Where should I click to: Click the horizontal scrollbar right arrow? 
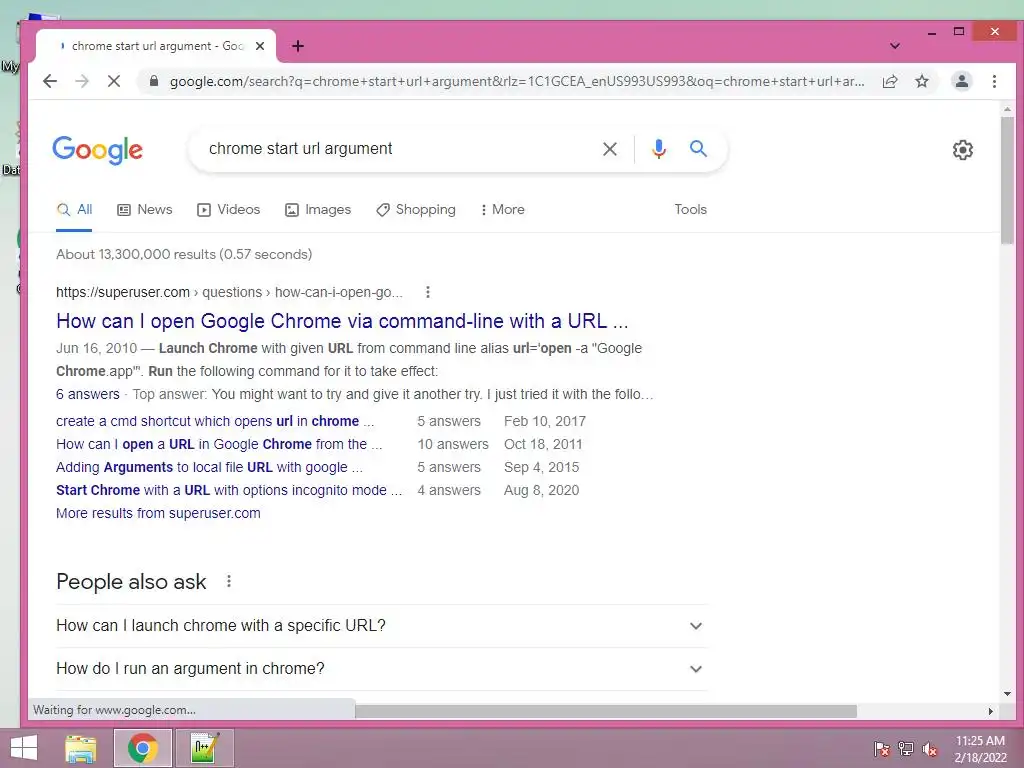[x=991, y=711]
